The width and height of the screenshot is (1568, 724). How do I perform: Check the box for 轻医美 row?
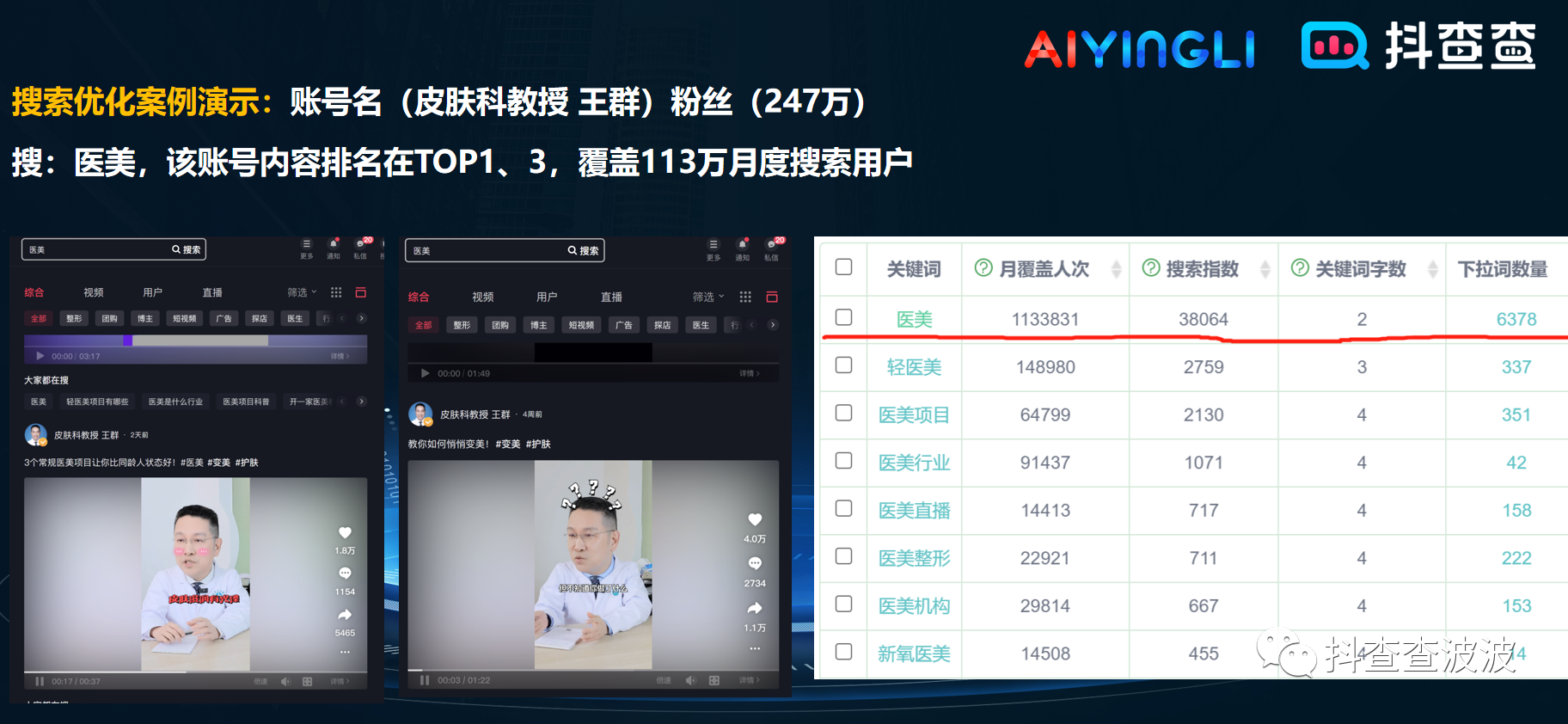click(844, 365)
